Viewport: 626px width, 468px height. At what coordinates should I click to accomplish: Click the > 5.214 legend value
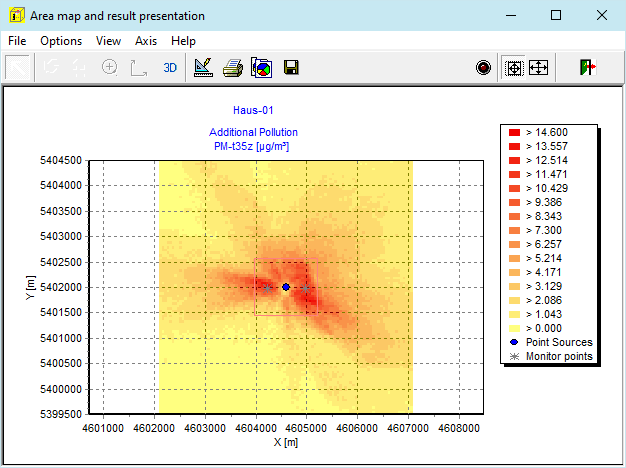[544, 258]
